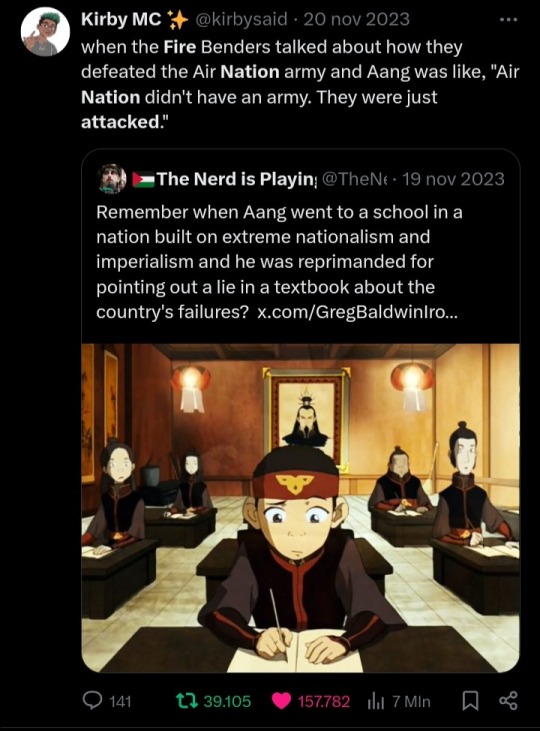Image resolution: width=540 pixels, height=731 pixels.
Task: Open the 19 nov 2023 timestamp
Action: 453,179
